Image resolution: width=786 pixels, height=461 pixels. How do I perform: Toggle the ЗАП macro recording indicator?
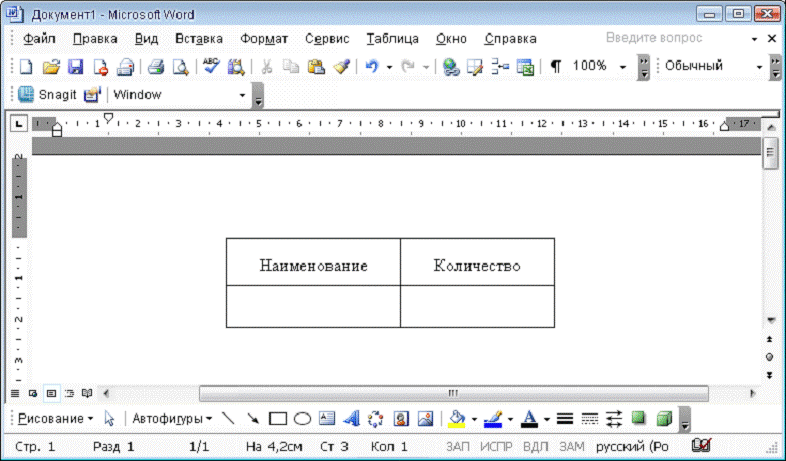[458, 446]
